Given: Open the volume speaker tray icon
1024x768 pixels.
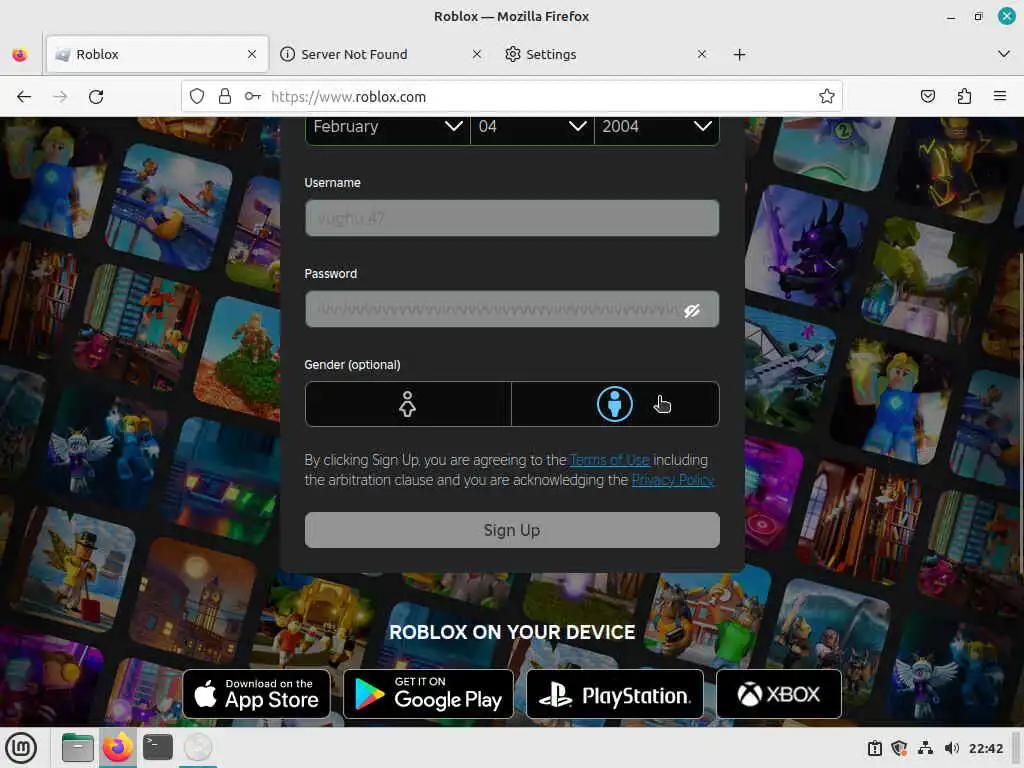Looking at the screenshot, I should pyautogui.click(x=952, y=748).
